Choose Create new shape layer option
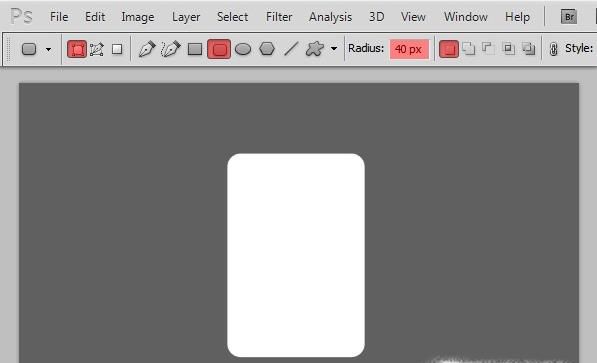597x363 pixels. [x=449, y=49]
